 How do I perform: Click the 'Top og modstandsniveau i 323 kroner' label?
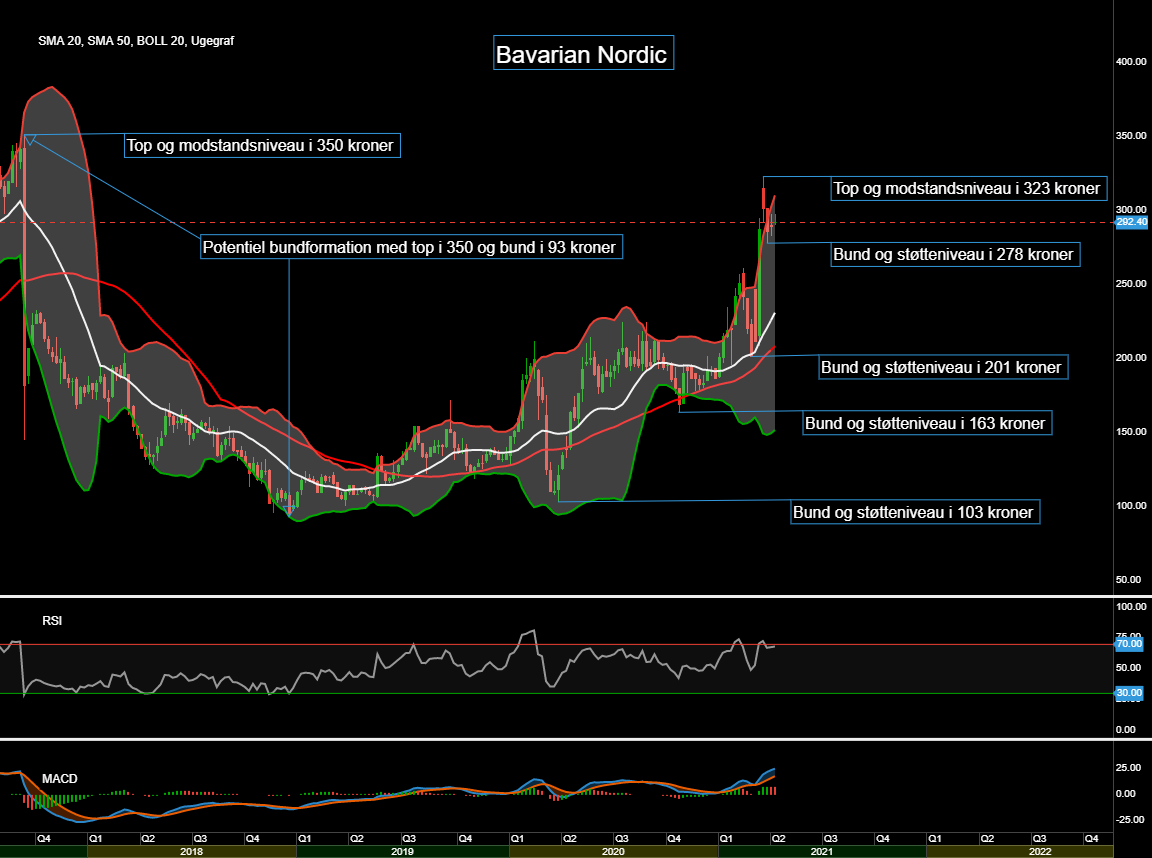[968, 188]
